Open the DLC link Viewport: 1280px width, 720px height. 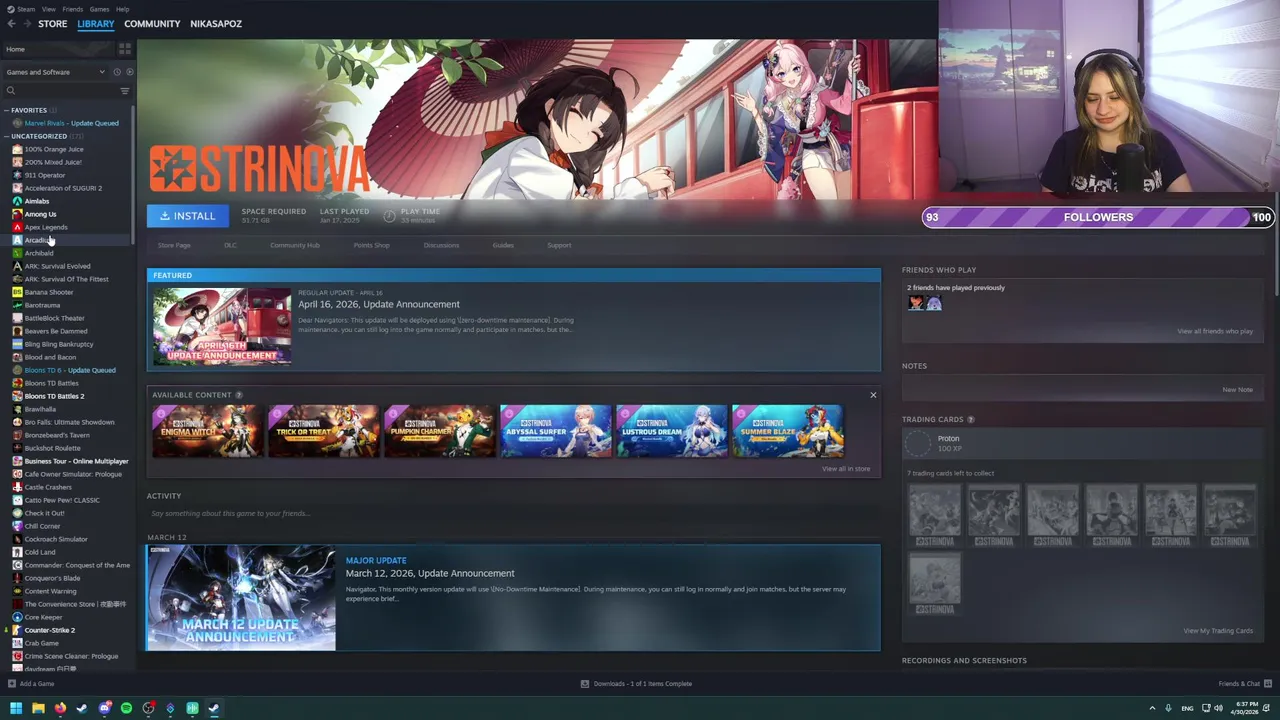(230, 245)
